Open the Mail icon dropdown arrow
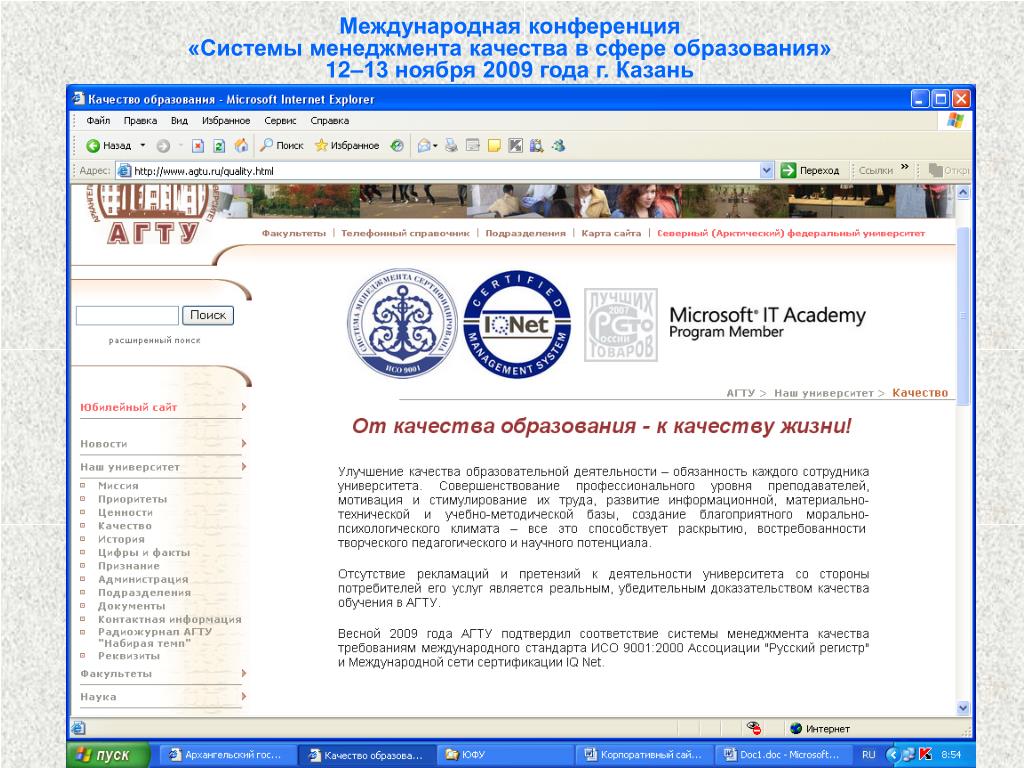The height and width of the screenshot is (768, 1024). [435, 146]
